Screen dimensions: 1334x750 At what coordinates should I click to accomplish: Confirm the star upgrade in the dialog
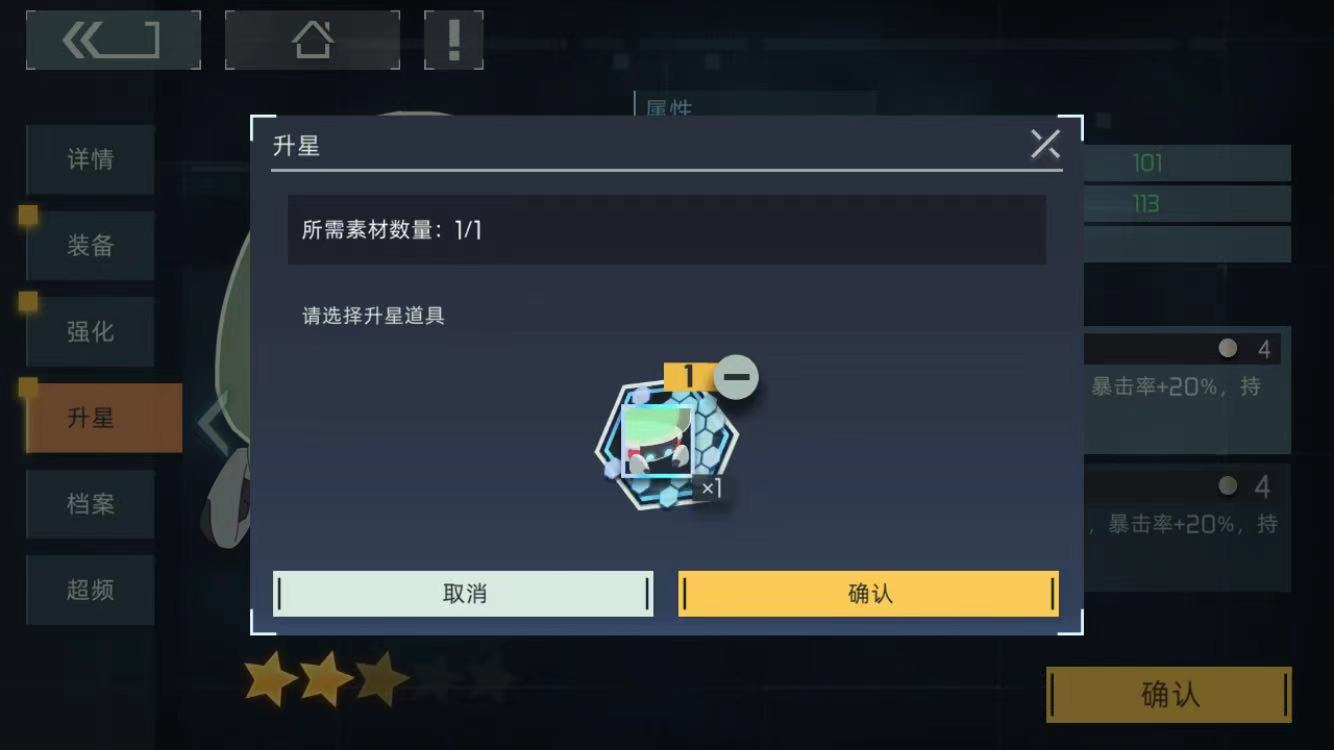tap(868, 593)
